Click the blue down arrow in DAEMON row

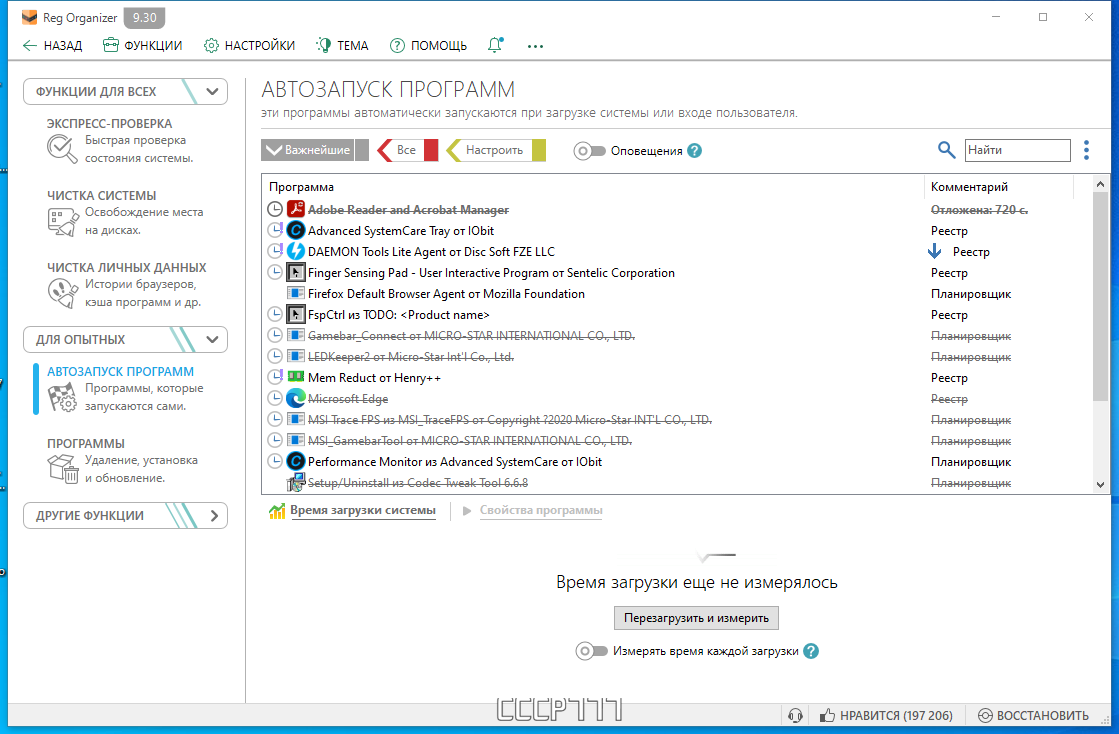(934, 251)
